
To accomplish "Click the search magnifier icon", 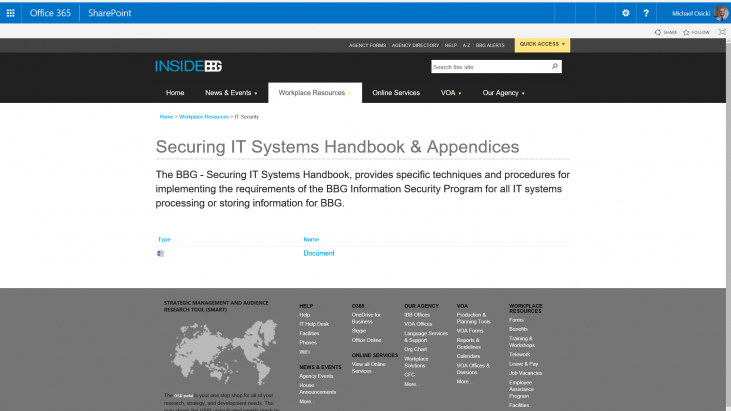I will coord(555,67).
